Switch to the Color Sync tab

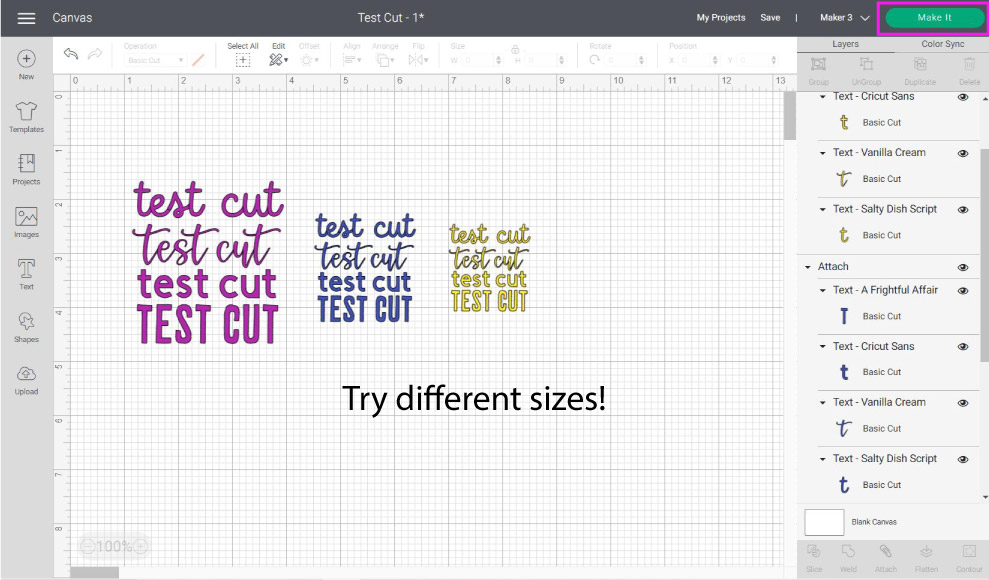tap(942, 44)
